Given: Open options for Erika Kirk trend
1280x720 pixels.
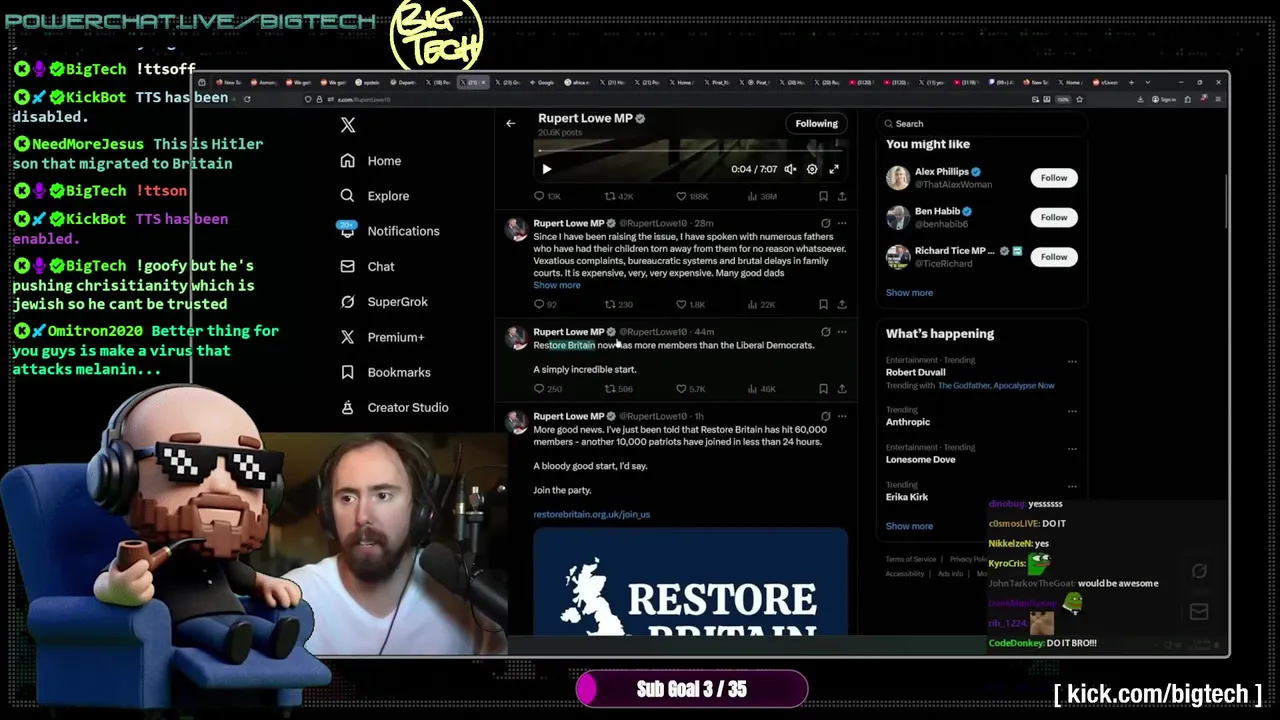Looking at the screenshot, I should 1072,486.
